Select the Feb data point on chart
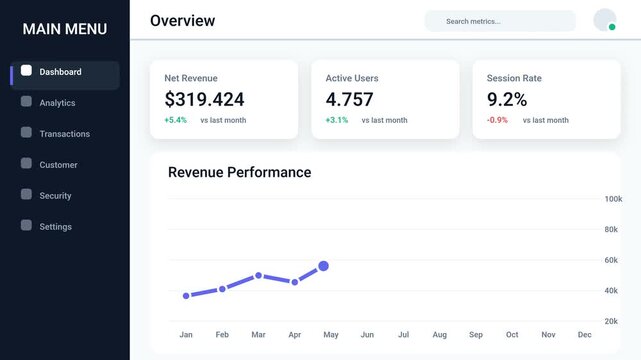Viewport: 641px width, 360px height. 222,289
